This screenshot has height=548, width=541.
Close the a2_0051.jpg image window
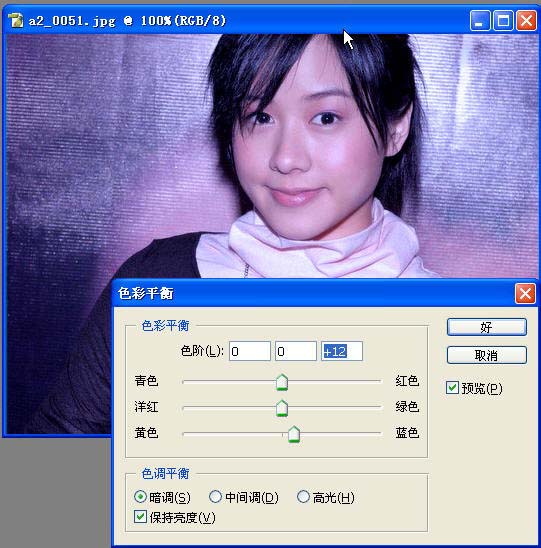click(526, 21)
